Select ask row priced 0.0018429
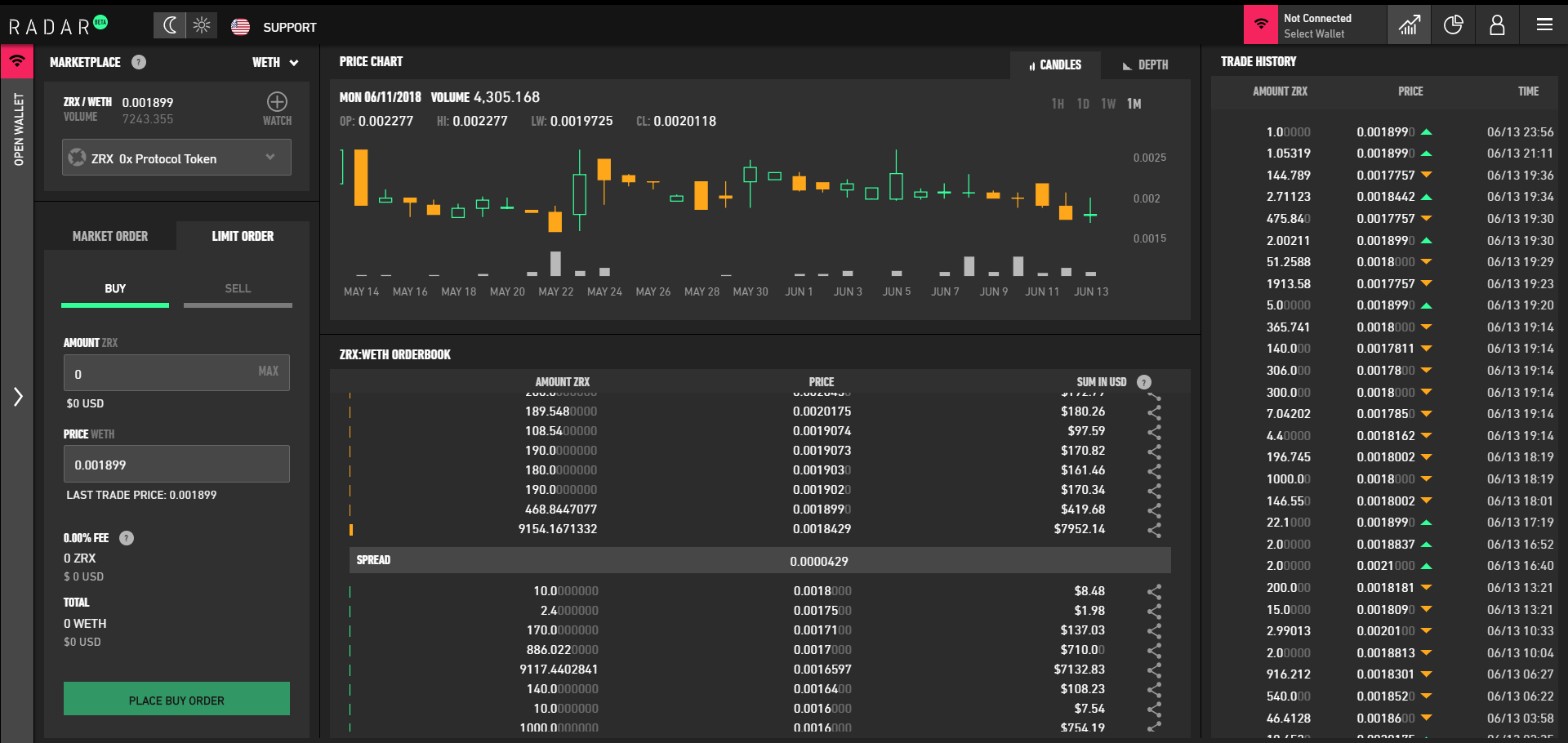This screenshot has width=1568, height=743. point(759,529)
